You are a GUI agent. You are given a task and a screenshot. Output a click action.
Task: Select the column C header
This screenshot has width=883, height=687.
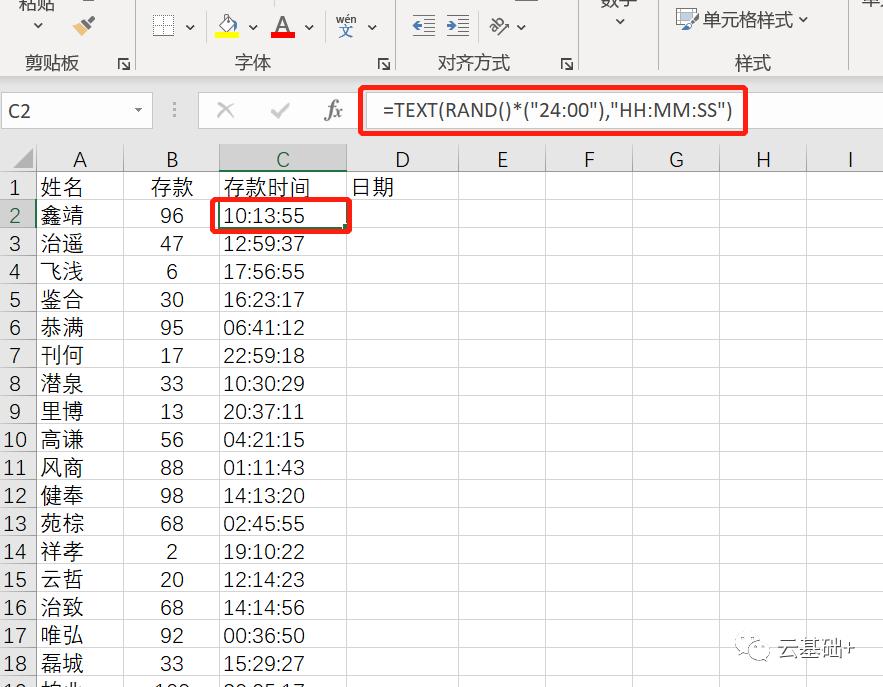click(x=281, y=157)
